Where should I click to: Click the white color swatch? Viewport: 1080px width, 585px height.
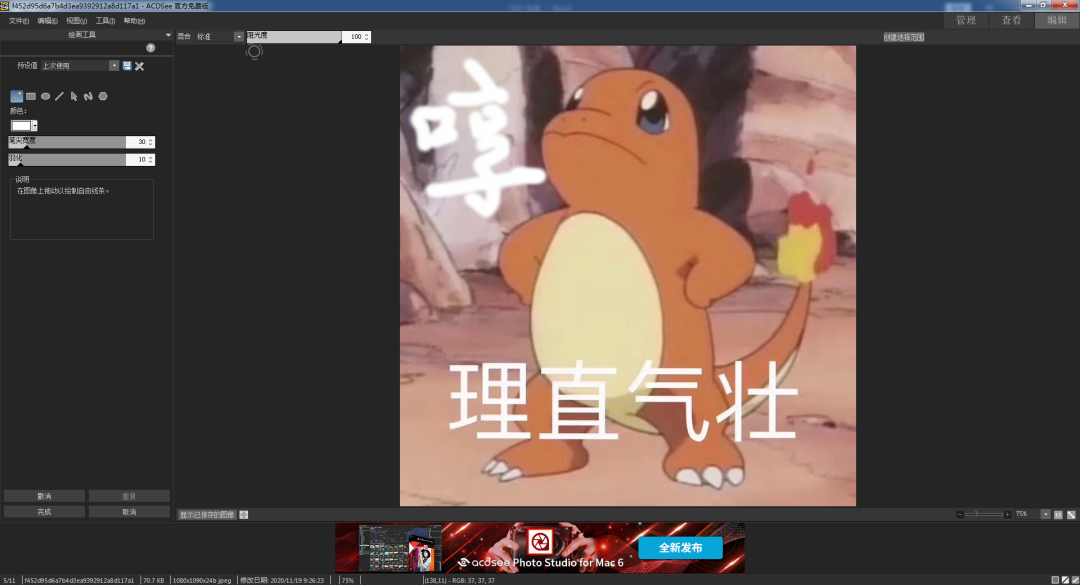click(21, 125)
